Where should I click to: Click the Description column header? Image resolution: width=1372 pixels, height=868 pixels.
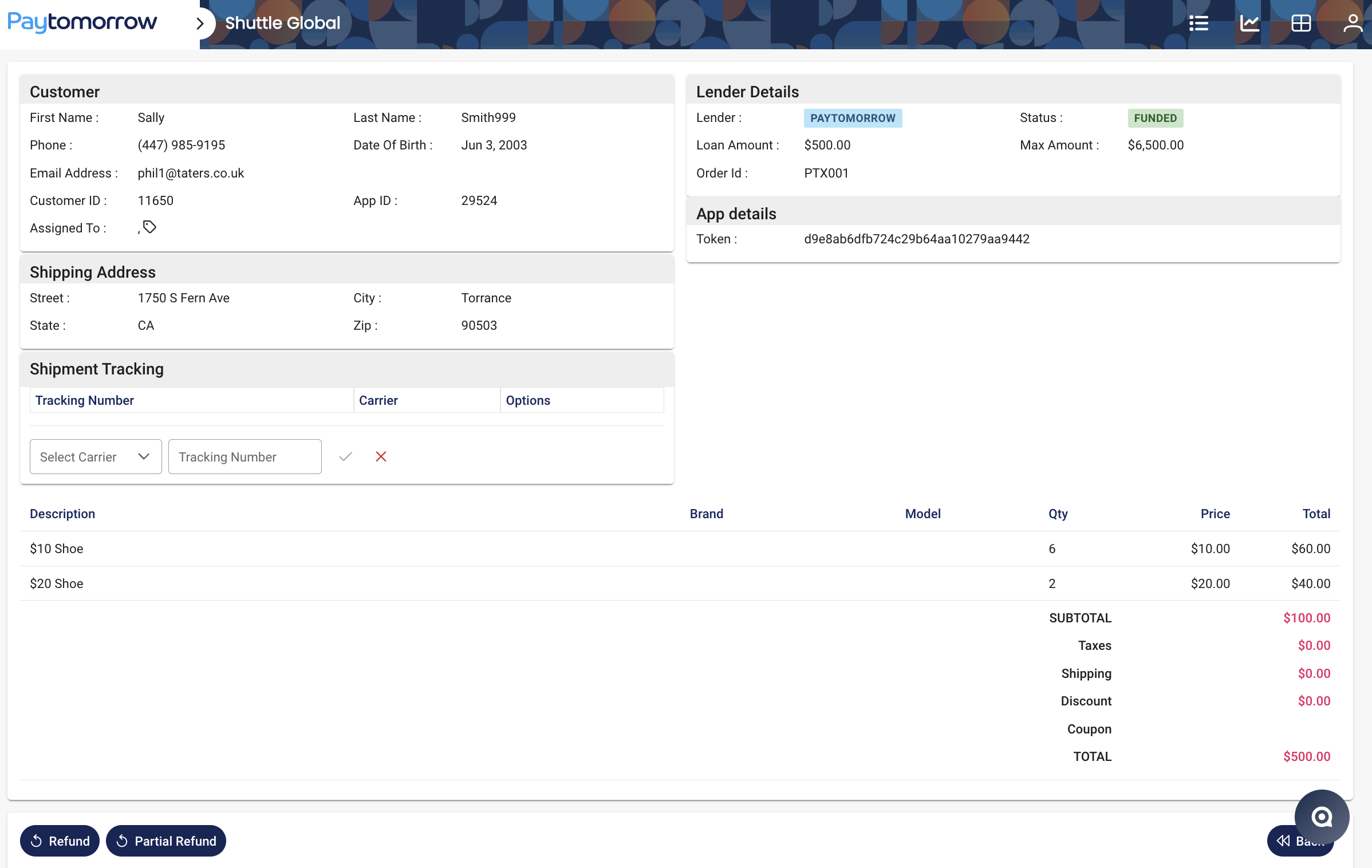(62, 514)
